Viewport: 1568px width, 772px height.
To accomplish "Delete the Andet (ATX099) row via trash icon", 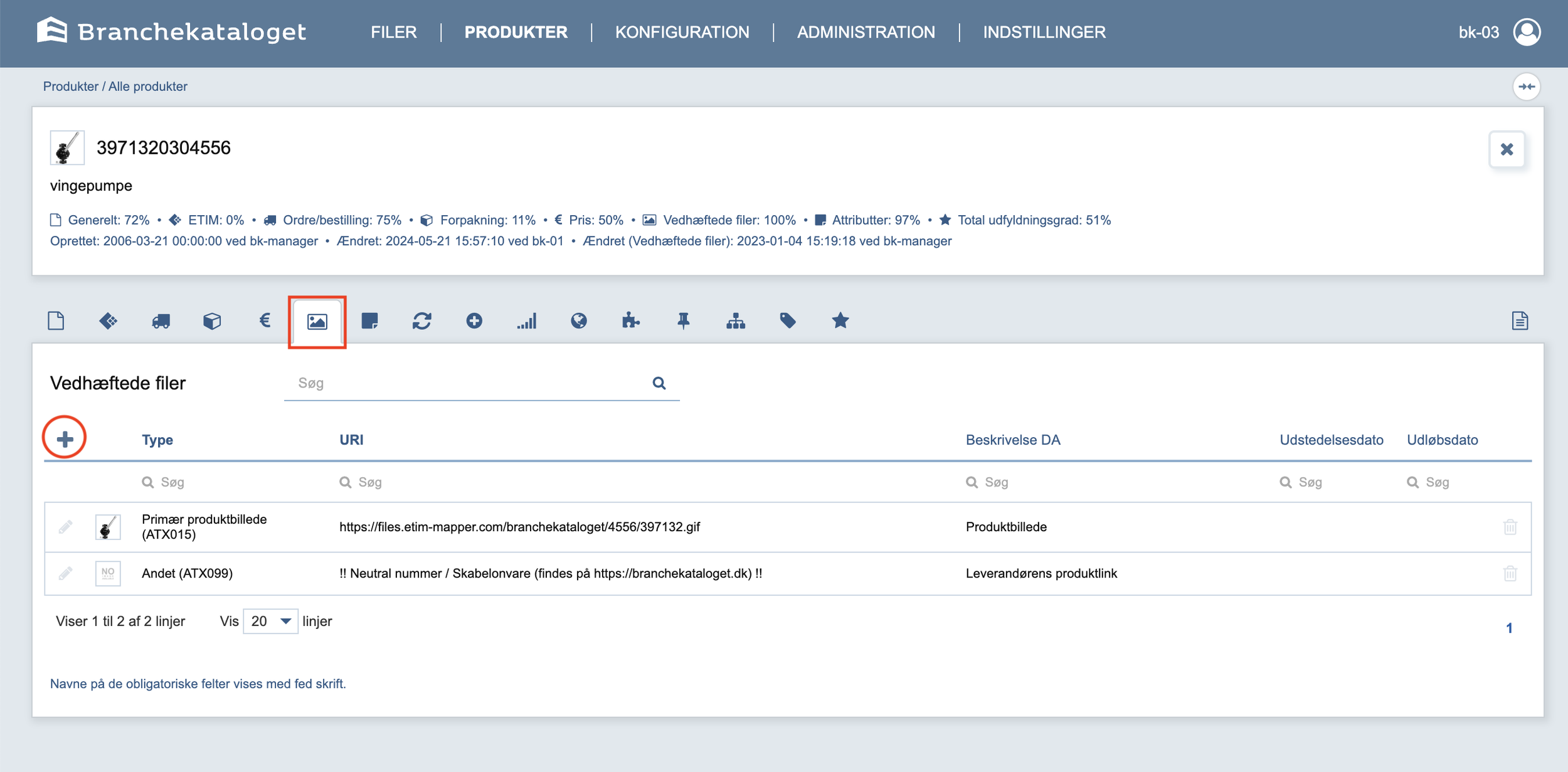I will 1510,573.
